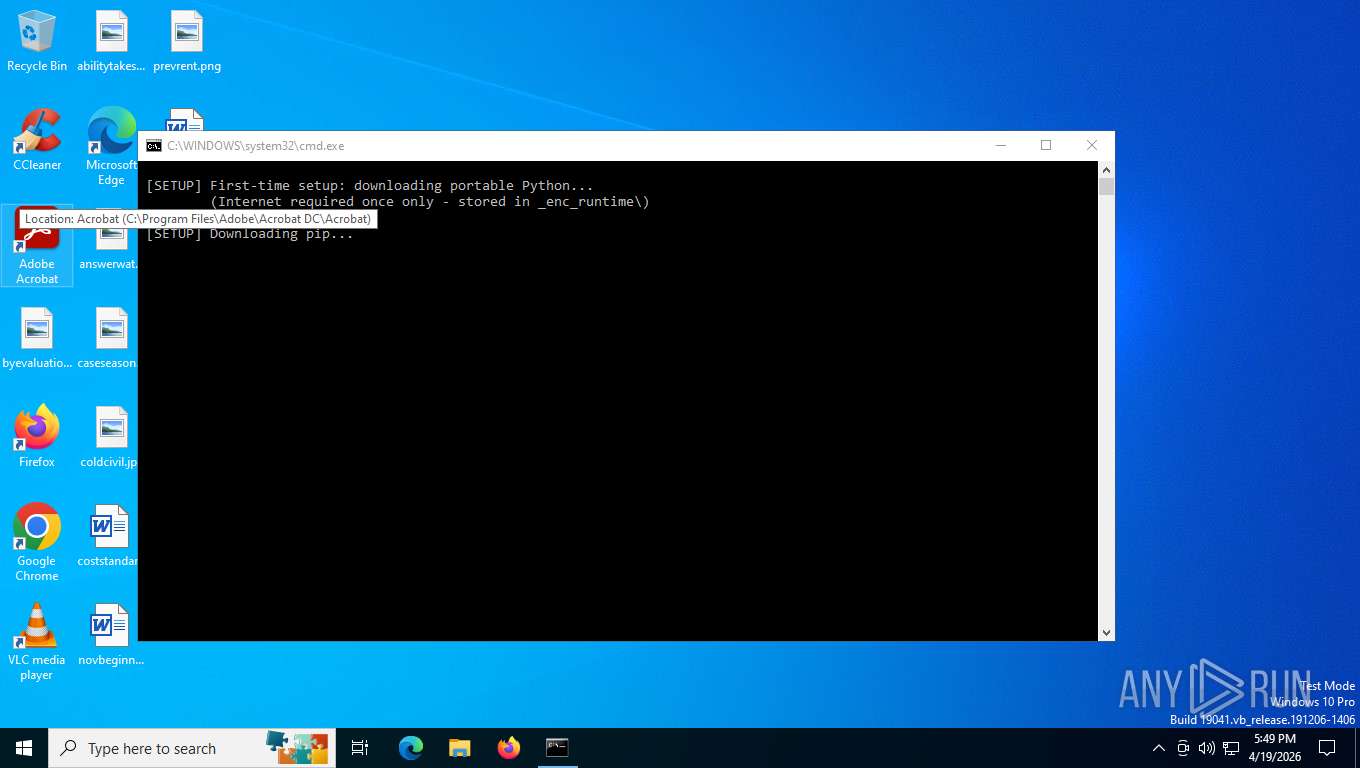Open the Recycle Bin desktop icon

(37, 41)
